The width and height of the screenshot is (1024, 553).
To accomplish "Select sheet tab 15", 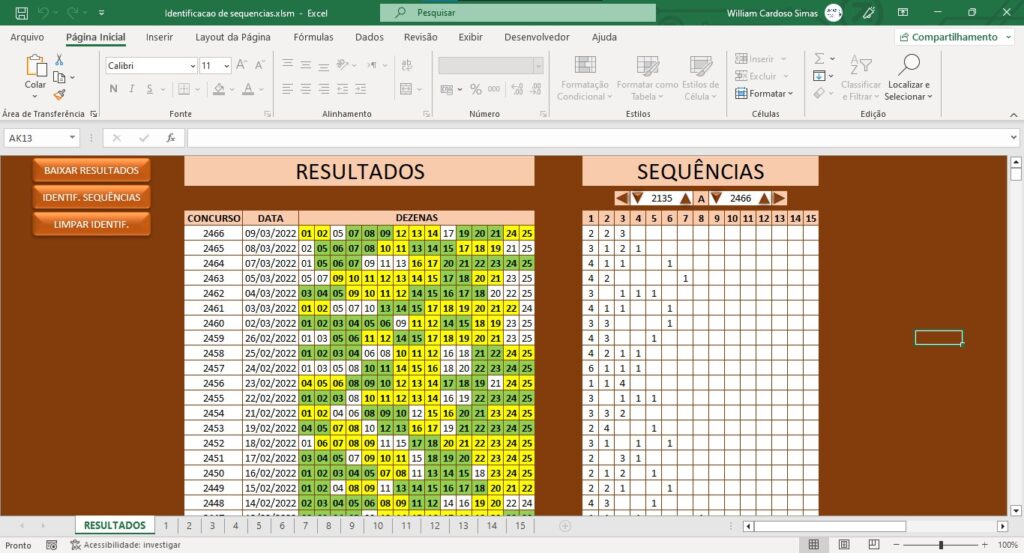I will pos(520,526).
